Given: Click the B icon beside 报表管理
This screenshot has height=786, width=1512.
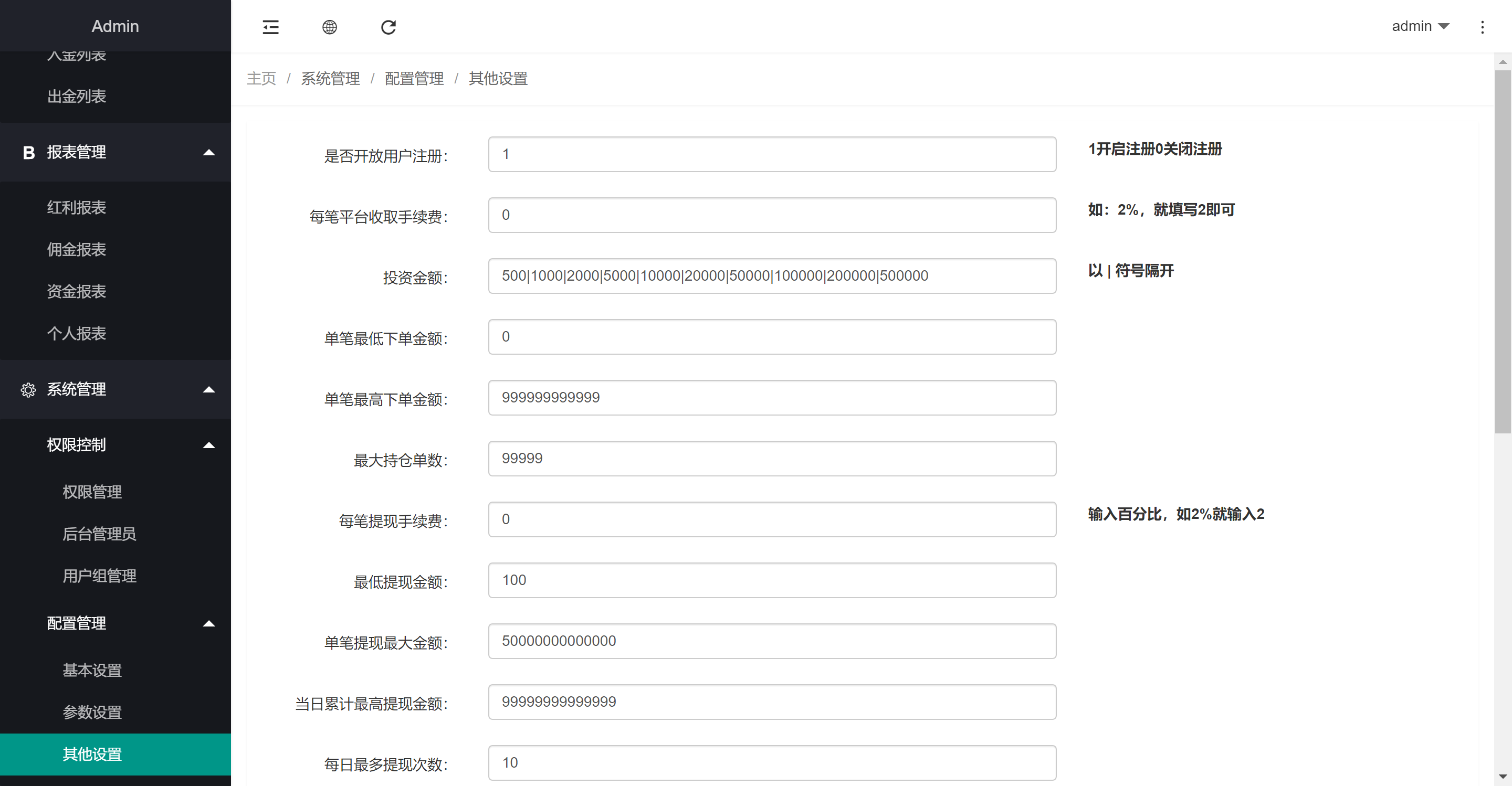Looking at the screenshot, I should coord(28,153).
